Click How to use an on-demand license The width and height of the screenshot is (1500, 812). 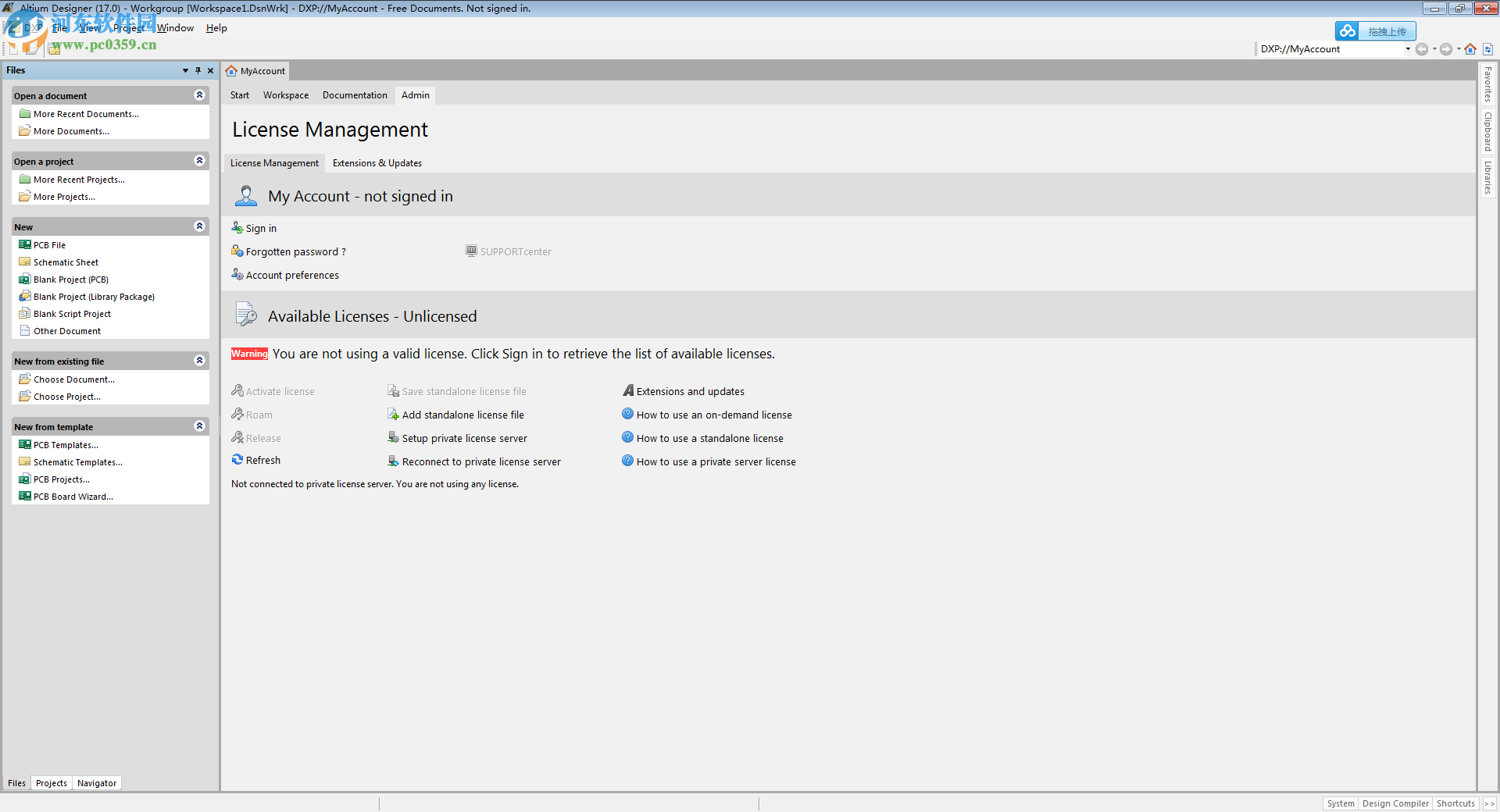pos(714,415)
